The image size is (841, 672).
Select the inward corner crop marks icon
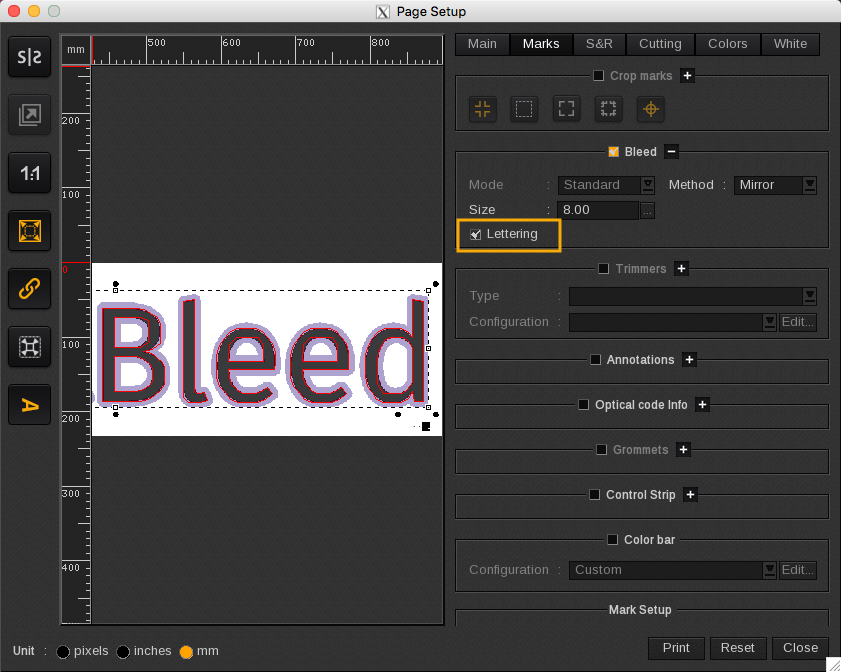coord(483,109)
